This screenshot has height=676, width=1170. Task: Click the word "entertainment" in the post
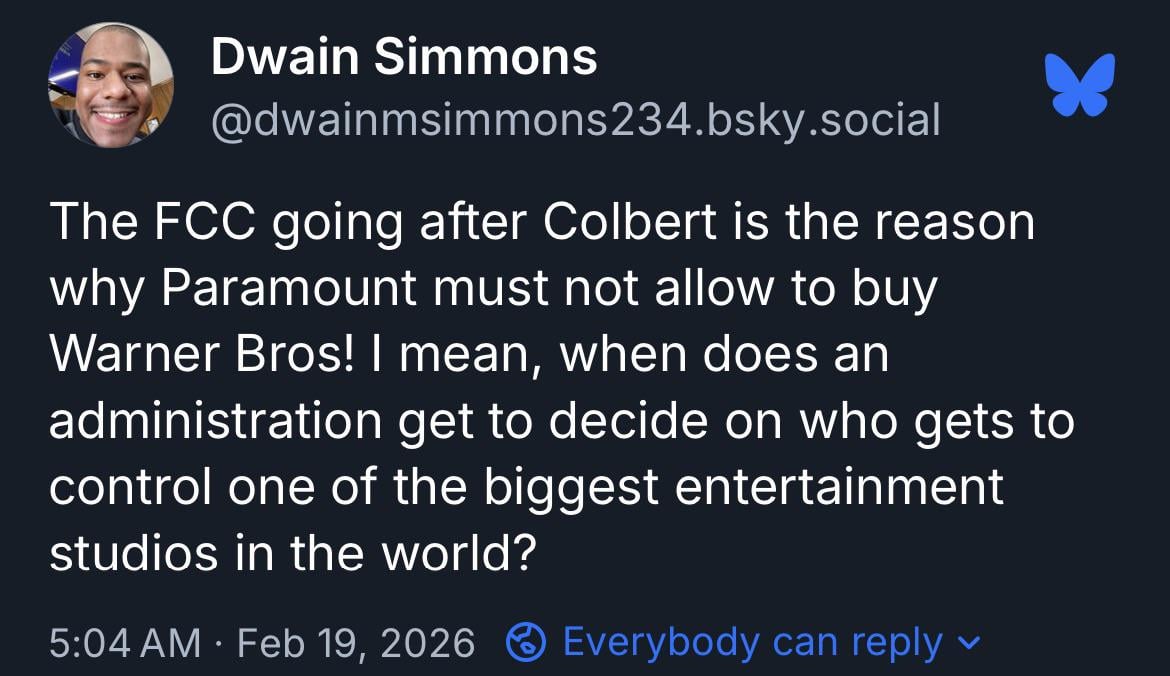coord(838,486)
